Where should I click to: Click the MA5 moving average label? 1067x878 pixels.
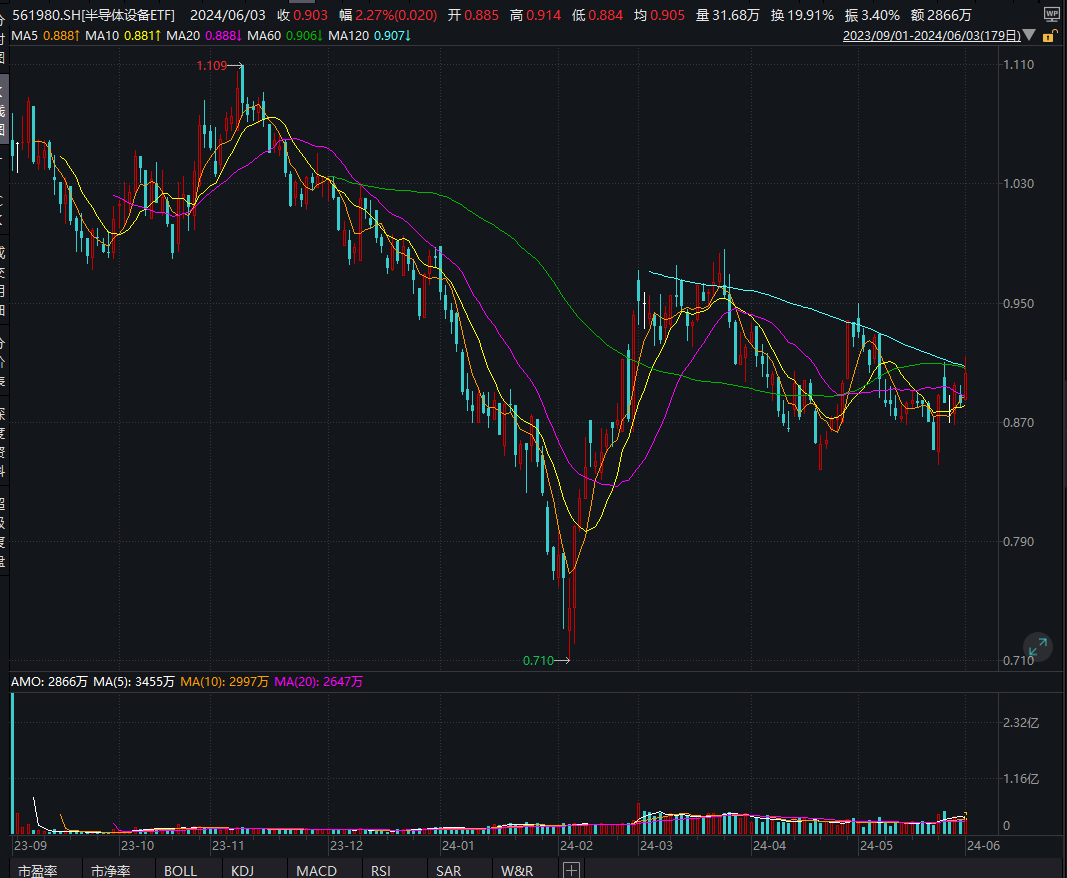point(43,36)
